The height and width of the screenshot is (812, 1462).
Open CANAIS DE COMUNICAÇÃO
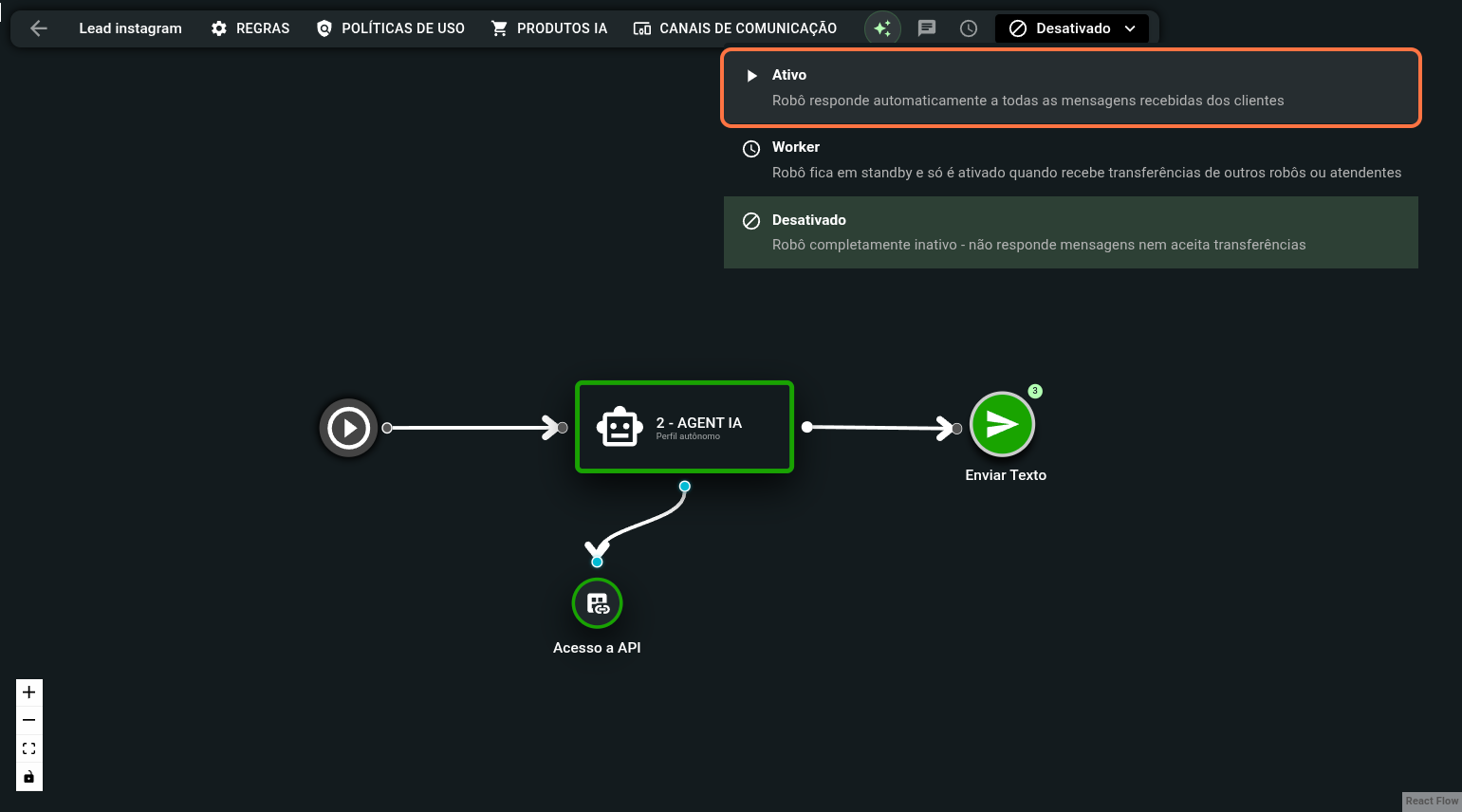pyautogui.click(x=735, y=28)
